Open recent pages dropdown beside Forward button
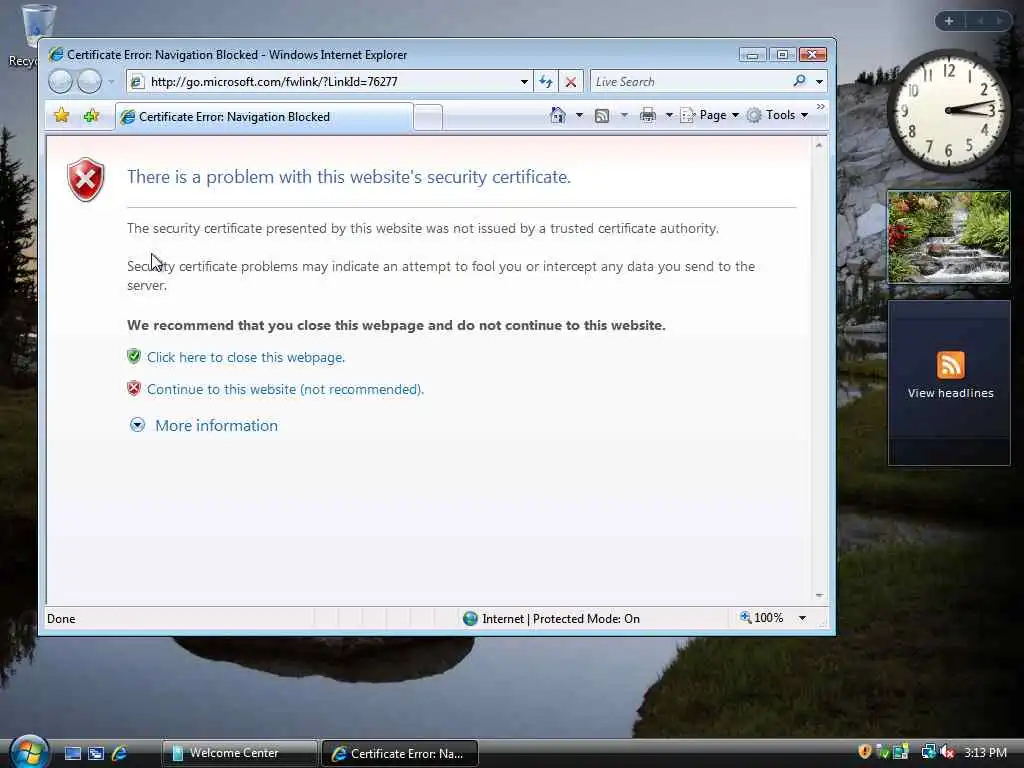This screenshot has height=768, width=1024. pos(111,82)
